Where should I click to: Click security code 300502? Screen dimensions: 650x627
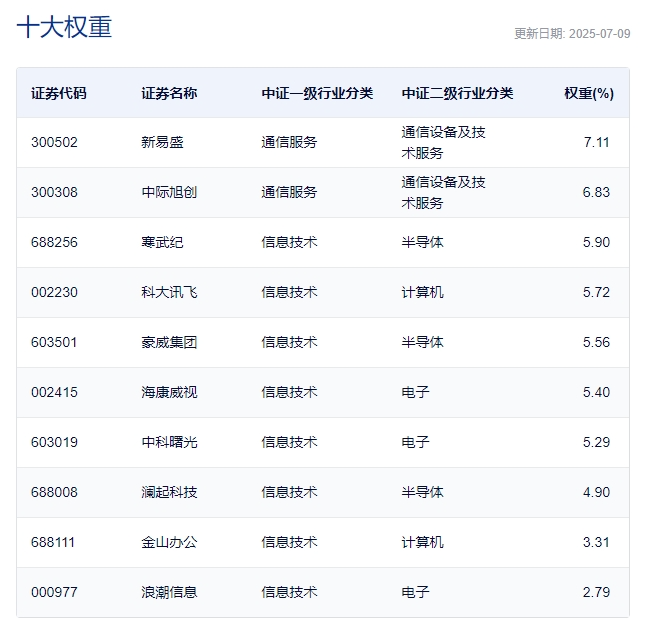[54, 143]
